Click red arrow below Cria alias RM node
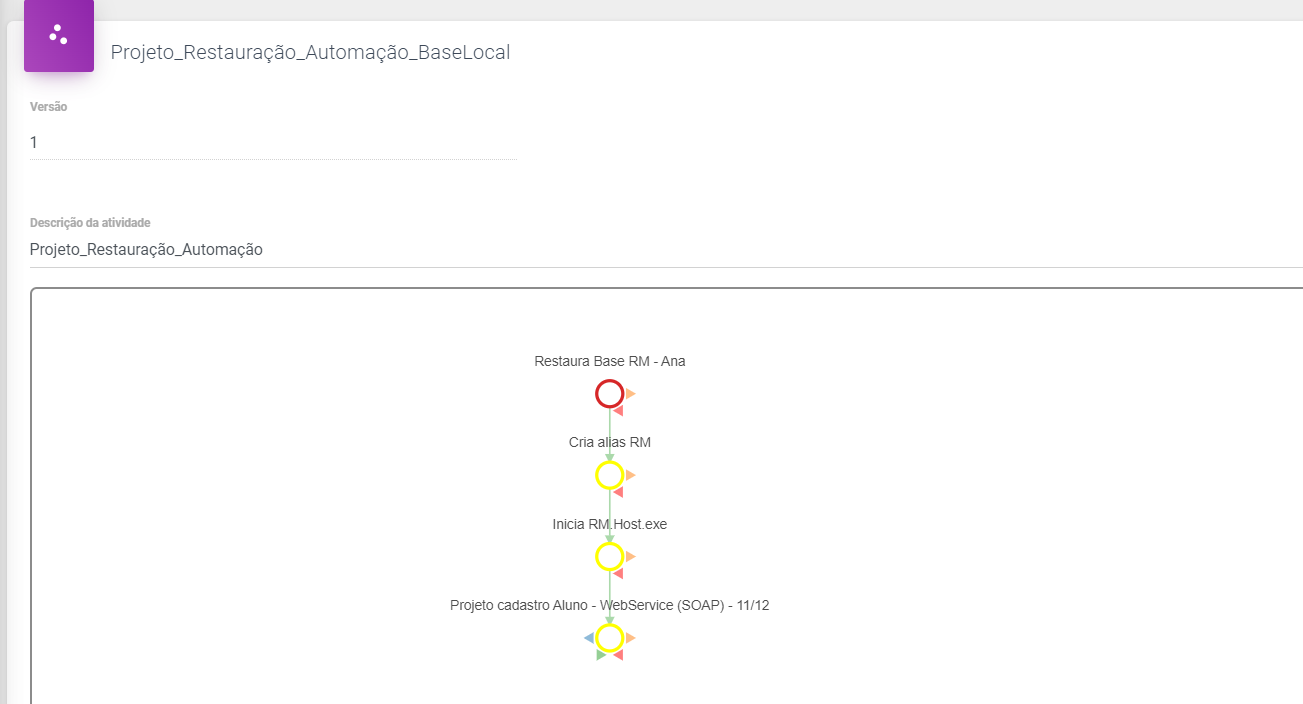The height and width of the screenshot is (704, 1303). tap(619, 491)
